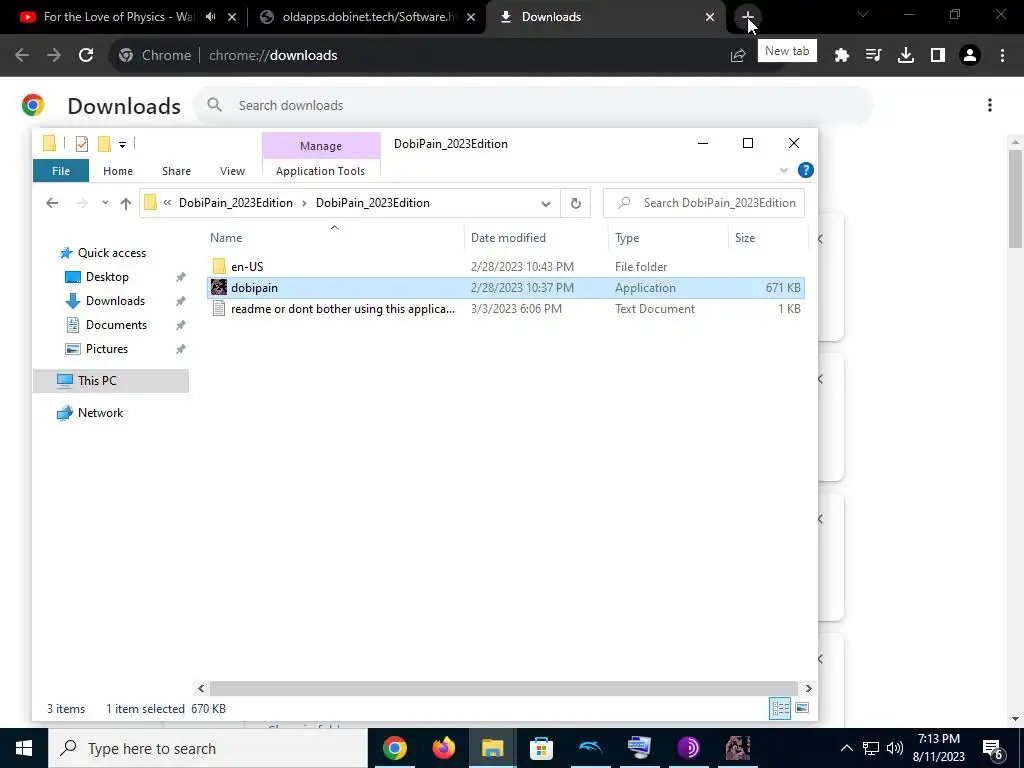Refresh the Explorer folder view
This screenshot has height=768, width=1024.
coord(575,203)
